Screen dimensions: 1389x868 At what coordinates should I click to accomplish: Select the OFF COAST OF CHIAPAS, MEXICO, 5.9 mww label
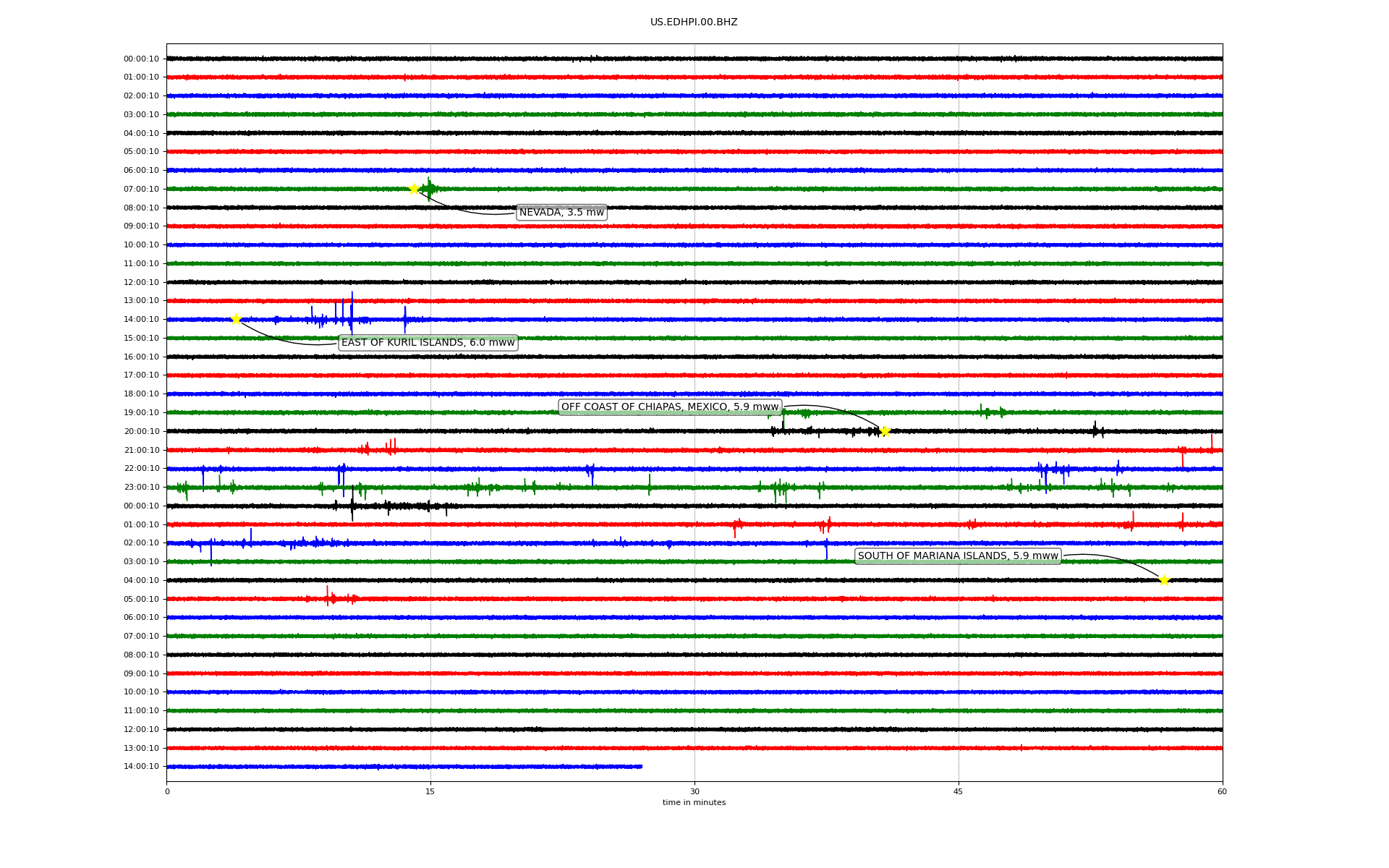pos(670,407)
